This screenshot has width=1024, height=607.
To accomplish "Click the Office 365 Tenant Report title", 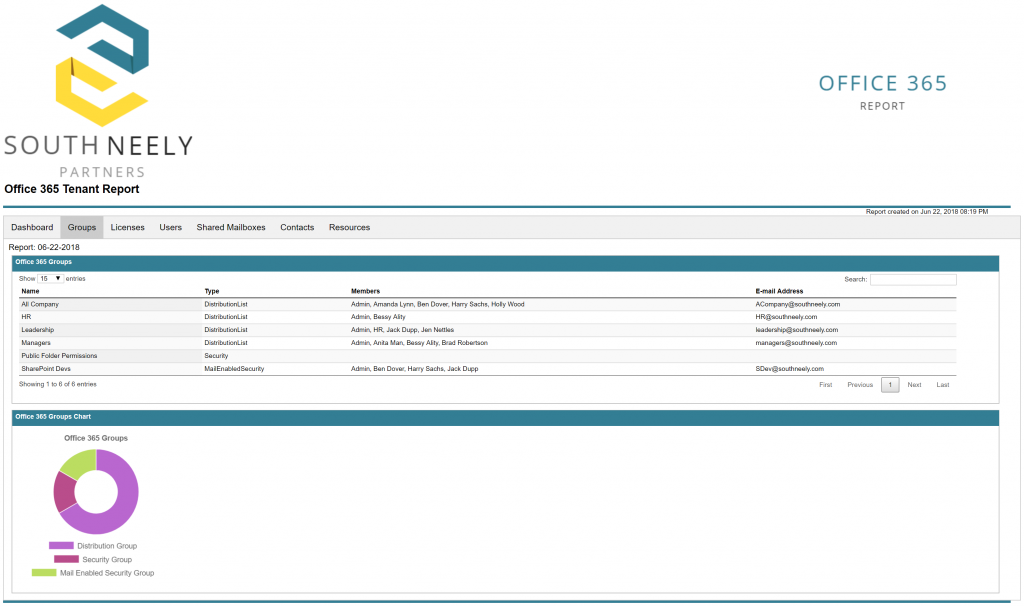I will 72,189.
